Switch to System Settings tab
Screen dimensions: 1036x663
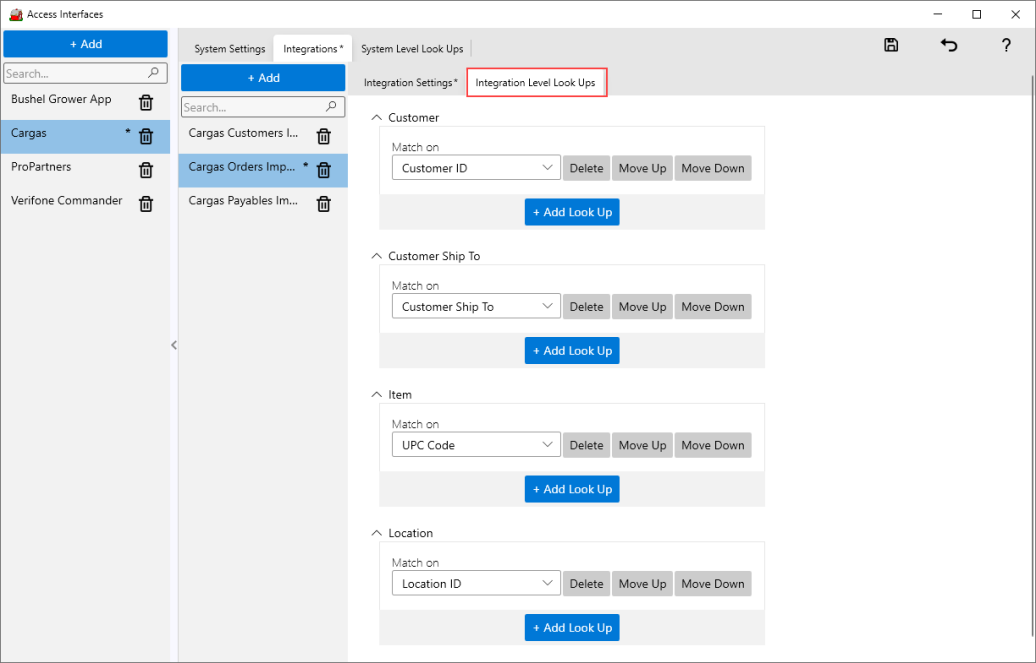click(230, 49)
